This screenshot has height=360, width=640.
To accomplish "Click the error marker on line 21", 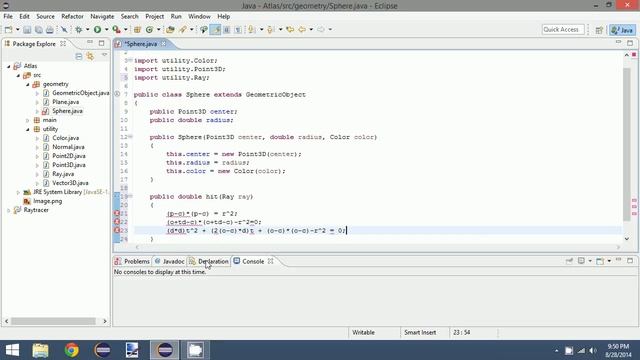I will pos(117,213).
